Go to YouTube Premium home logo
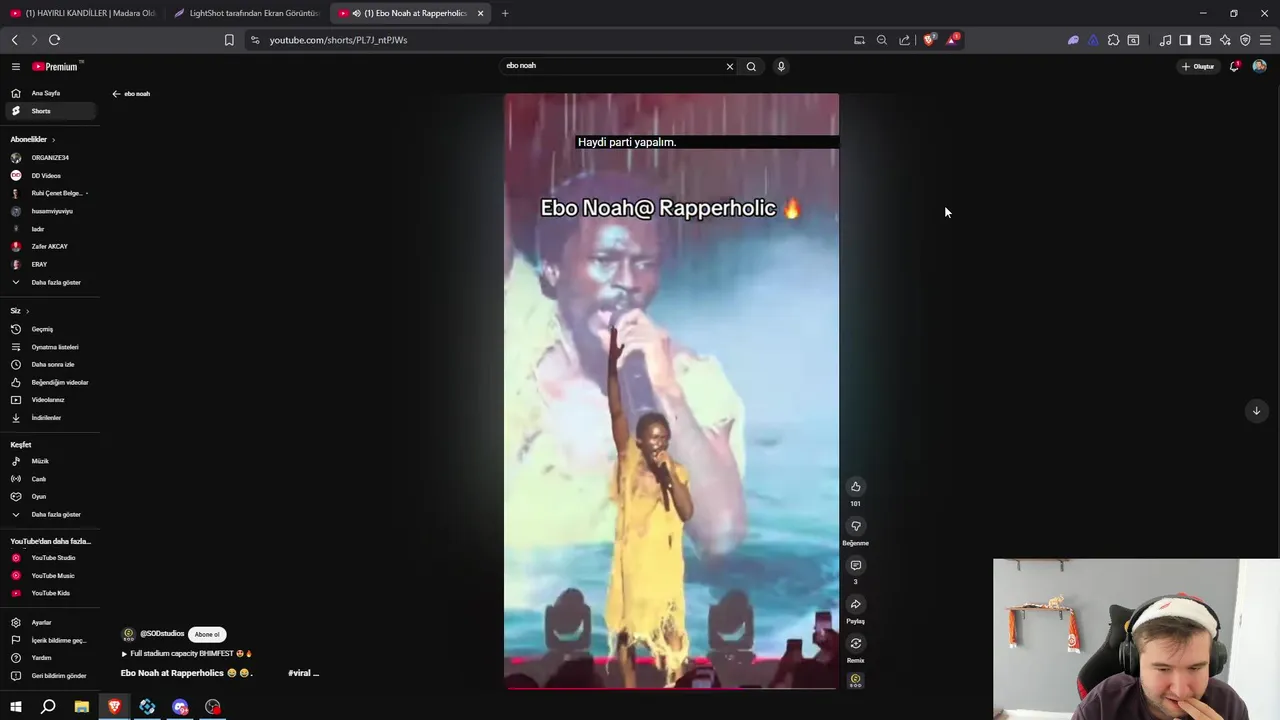The height and width of the screenshot is (720, 1280). click(x=55, y=67)
